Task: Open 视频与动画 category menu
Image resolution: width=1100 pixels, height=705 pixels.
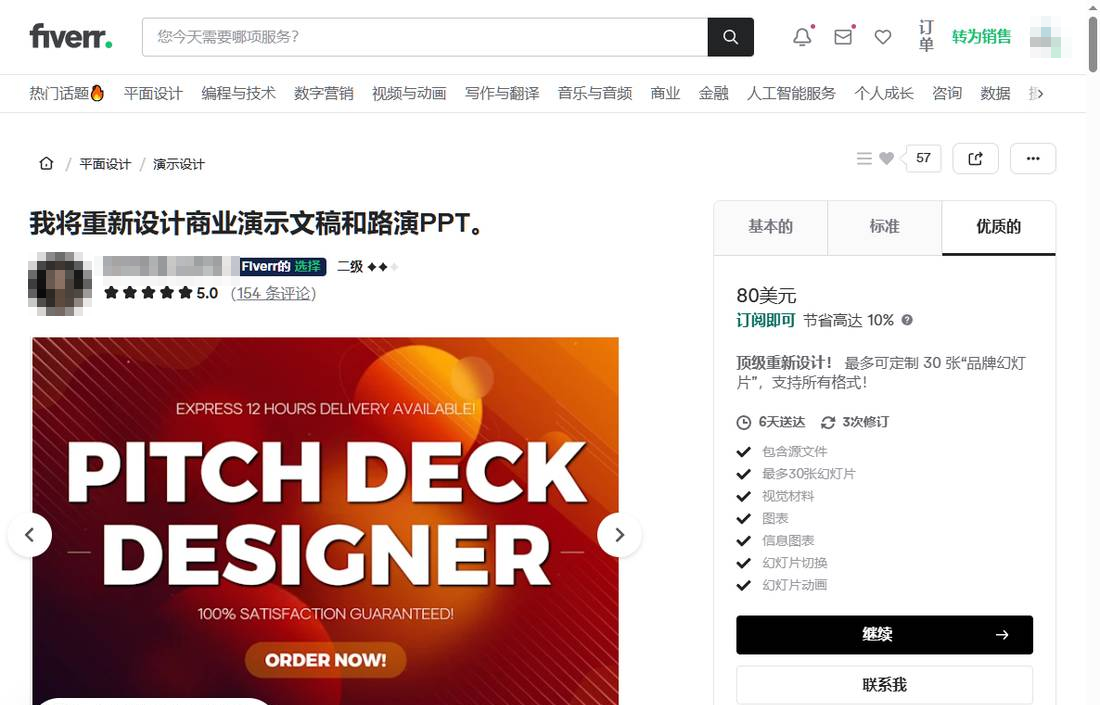Action: click(409, 93)
